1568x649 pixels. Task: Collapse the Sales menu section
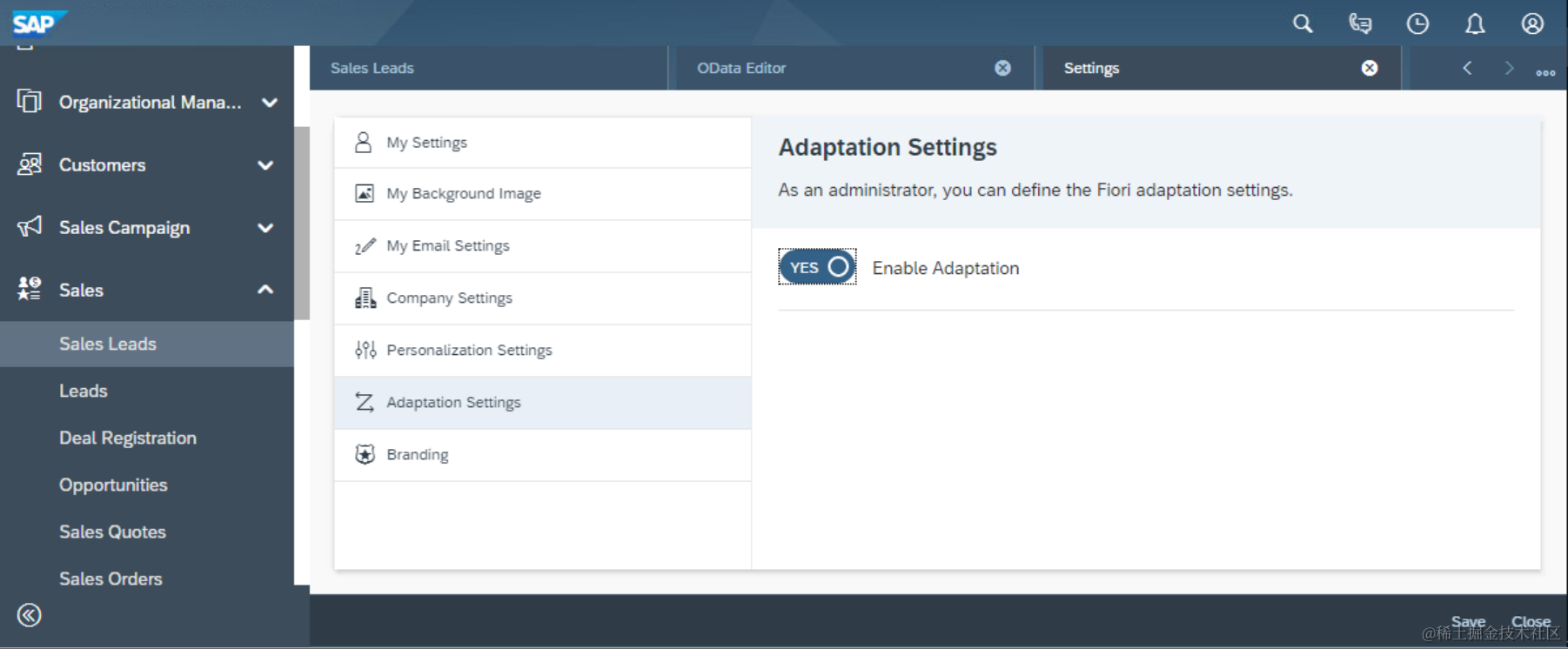click(x=265, y=290)
